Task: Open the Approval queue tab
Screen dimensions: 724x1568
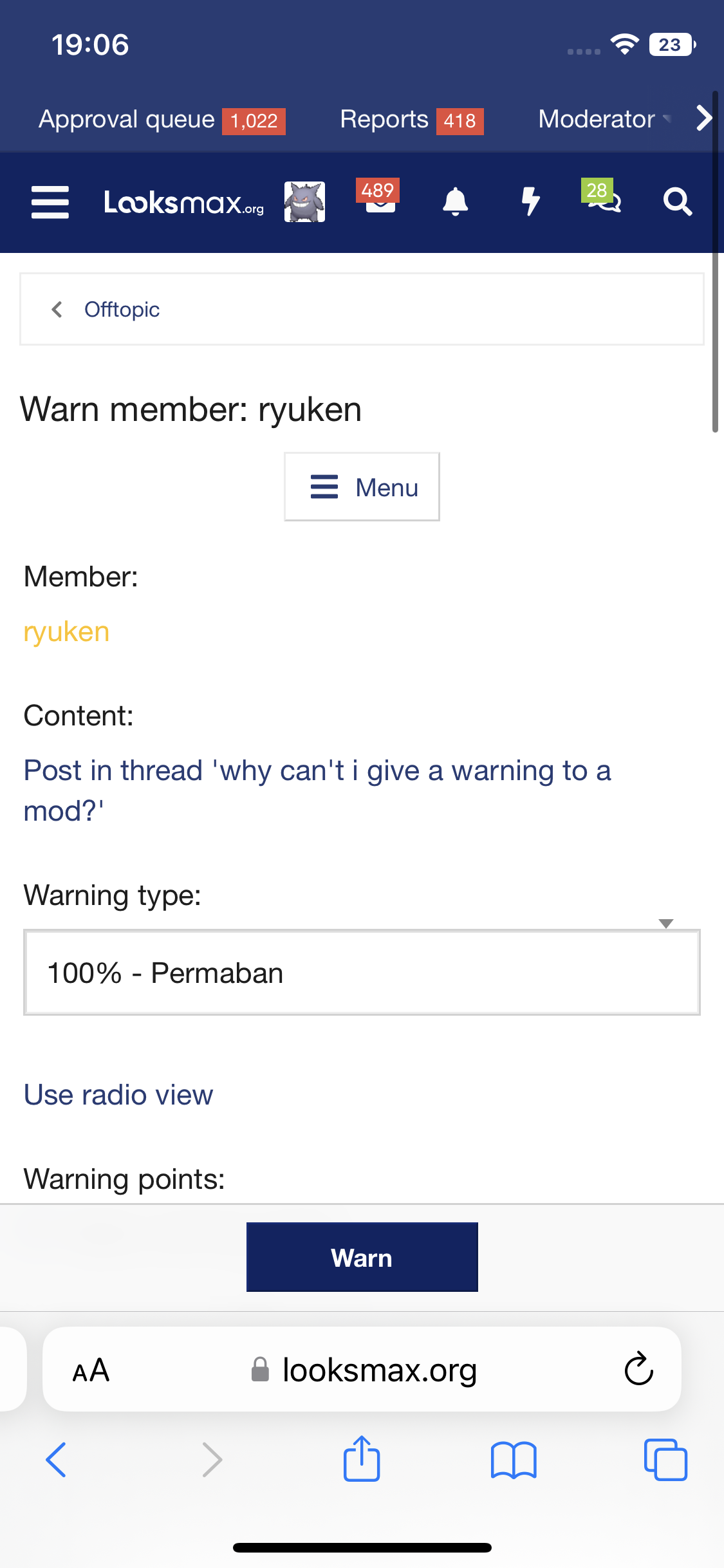Action: point(161,119)
